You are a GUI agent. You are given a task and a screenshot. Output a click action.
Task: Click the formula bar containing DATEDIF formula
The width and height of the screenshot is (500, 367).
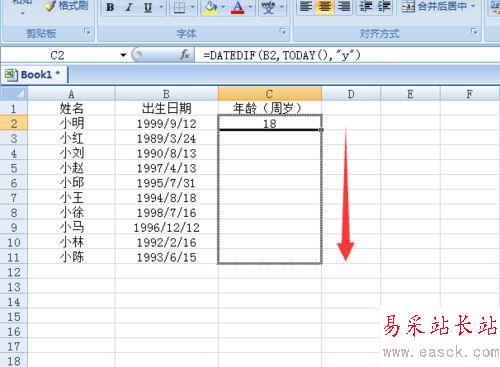point(348,55)
